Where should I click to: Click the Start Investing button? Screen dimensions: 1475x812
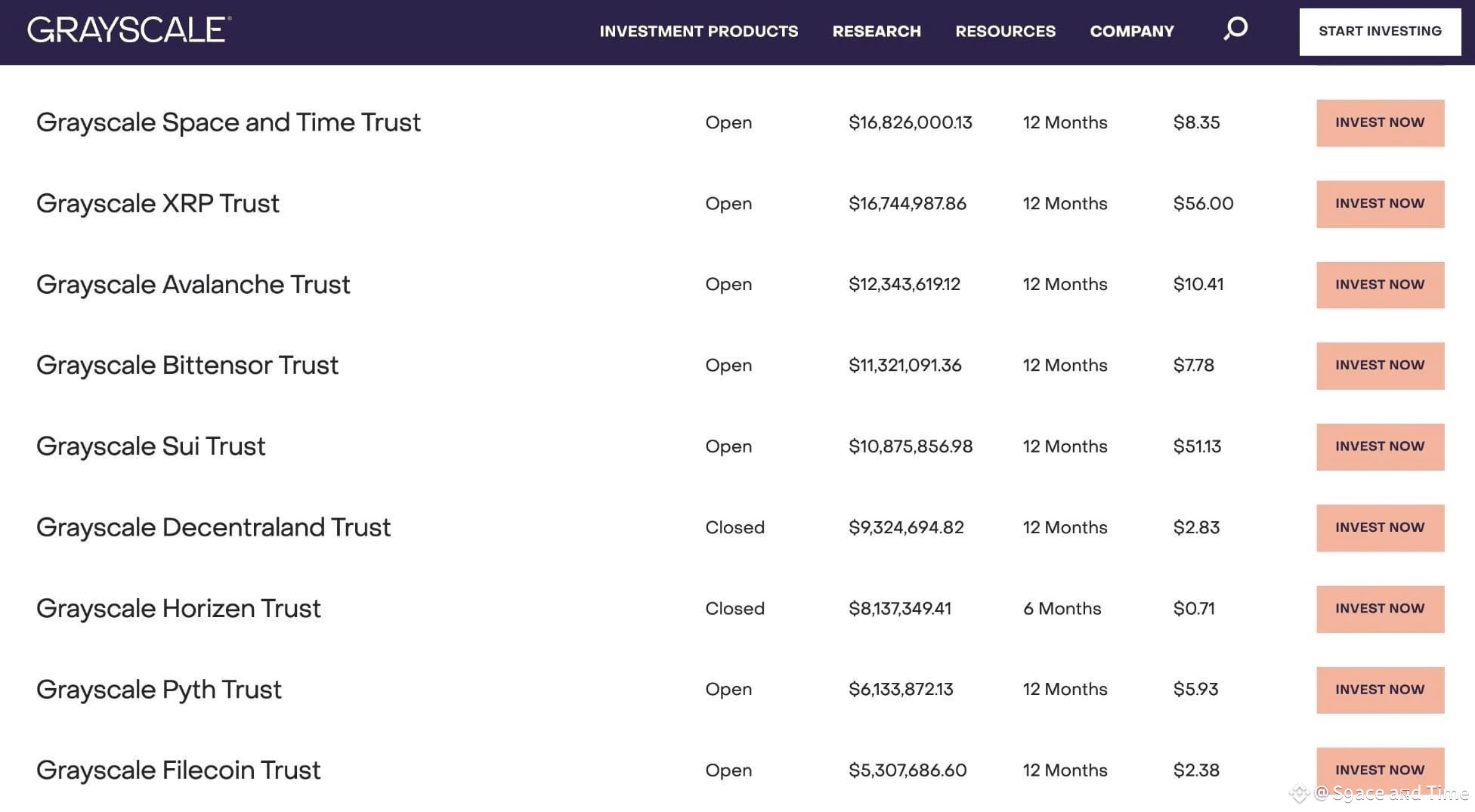click(1380, 31)
